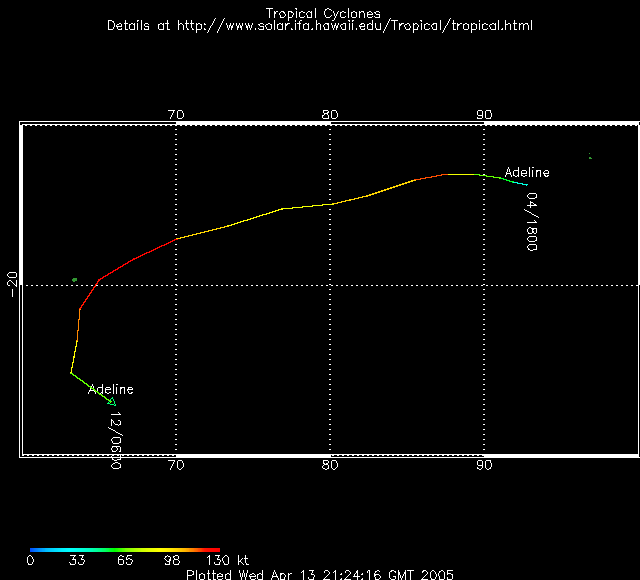Screen dimensions: 640x580
Task: Click the 90 longitude label on the bottom axis
Action: [x=484, y=465]
